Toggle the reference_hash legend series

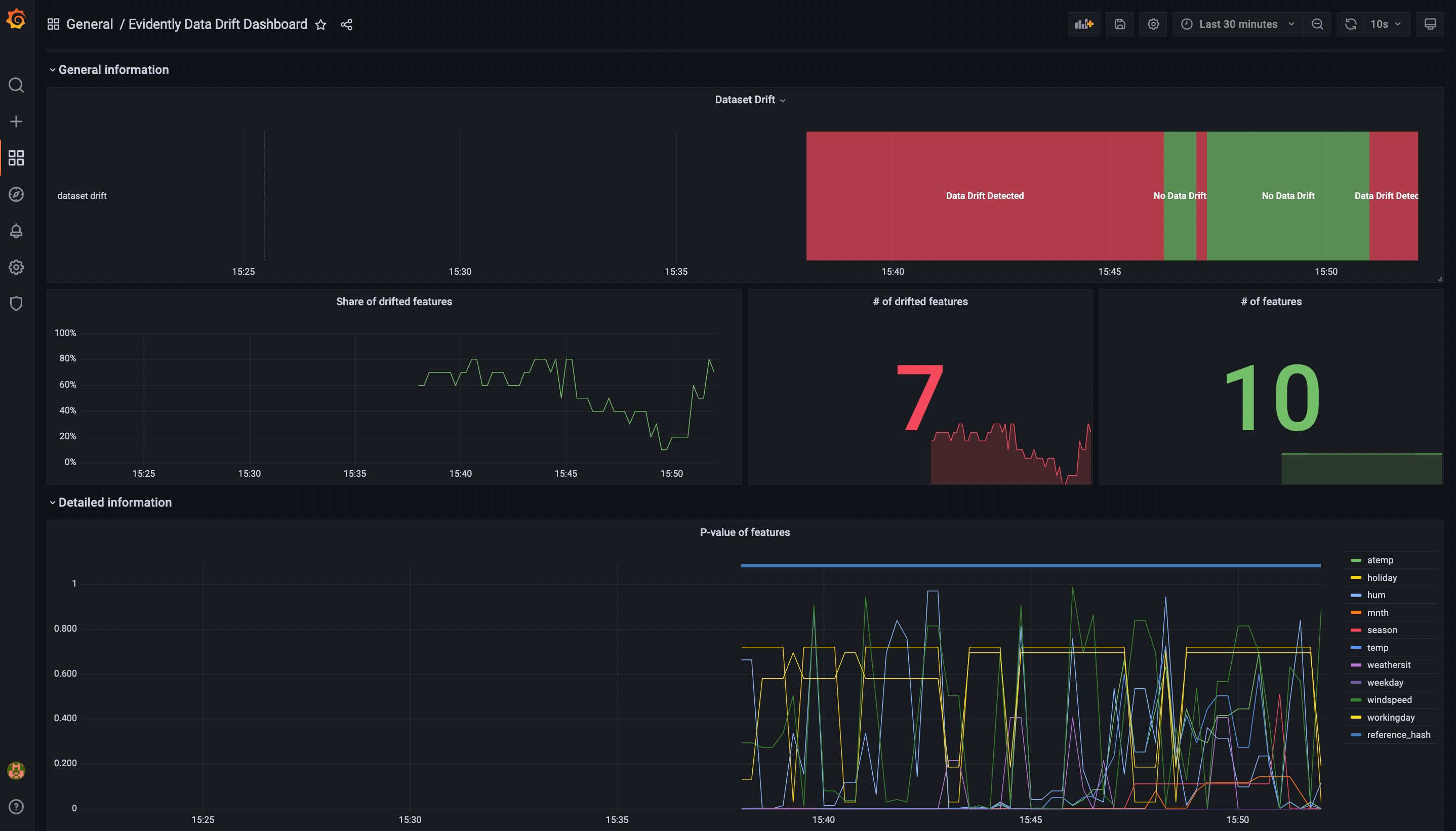click(1398, 734)
